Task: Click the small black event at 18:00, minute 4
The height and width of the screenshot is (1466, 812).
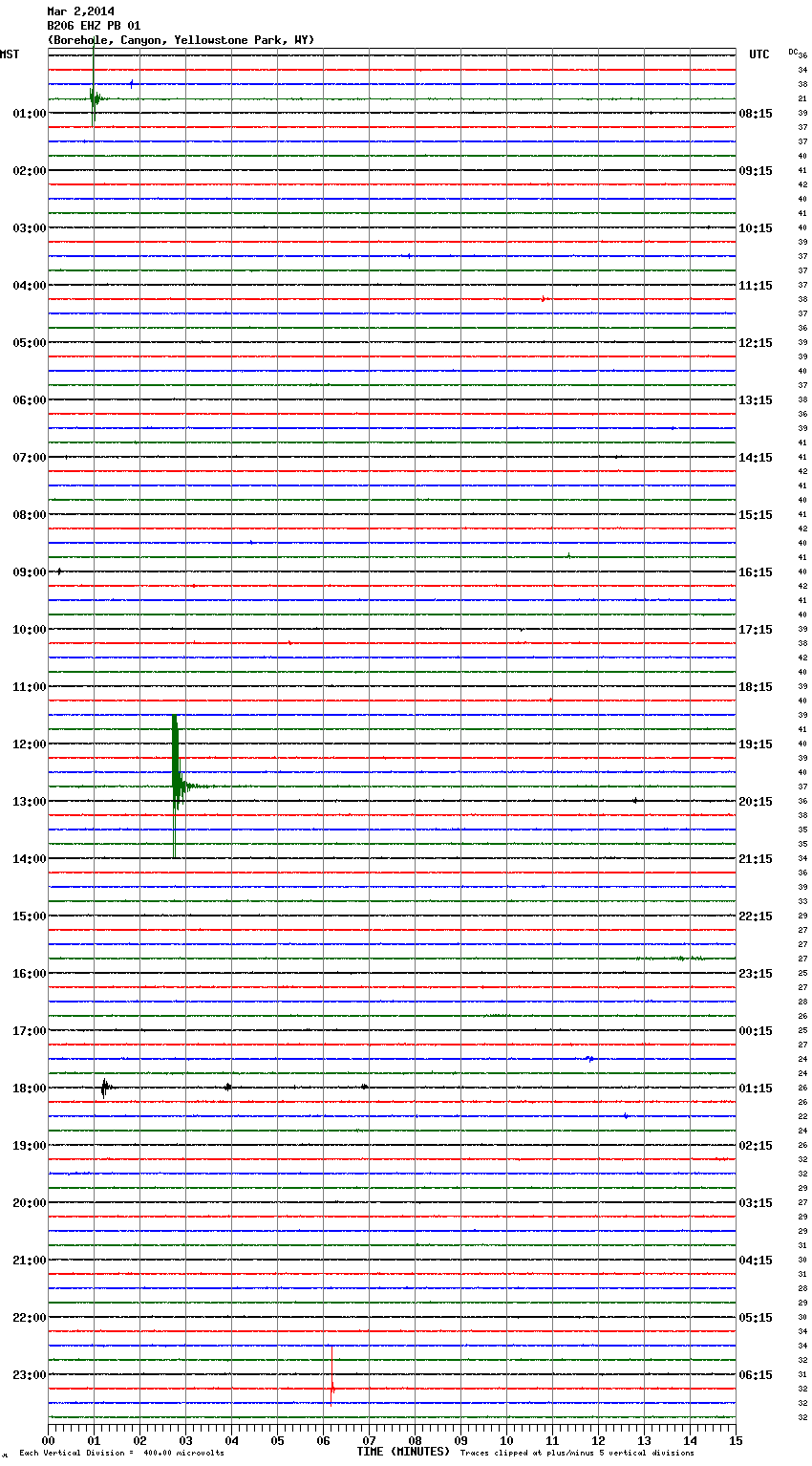Action: pyautogui.click(x=227, y=1087)
